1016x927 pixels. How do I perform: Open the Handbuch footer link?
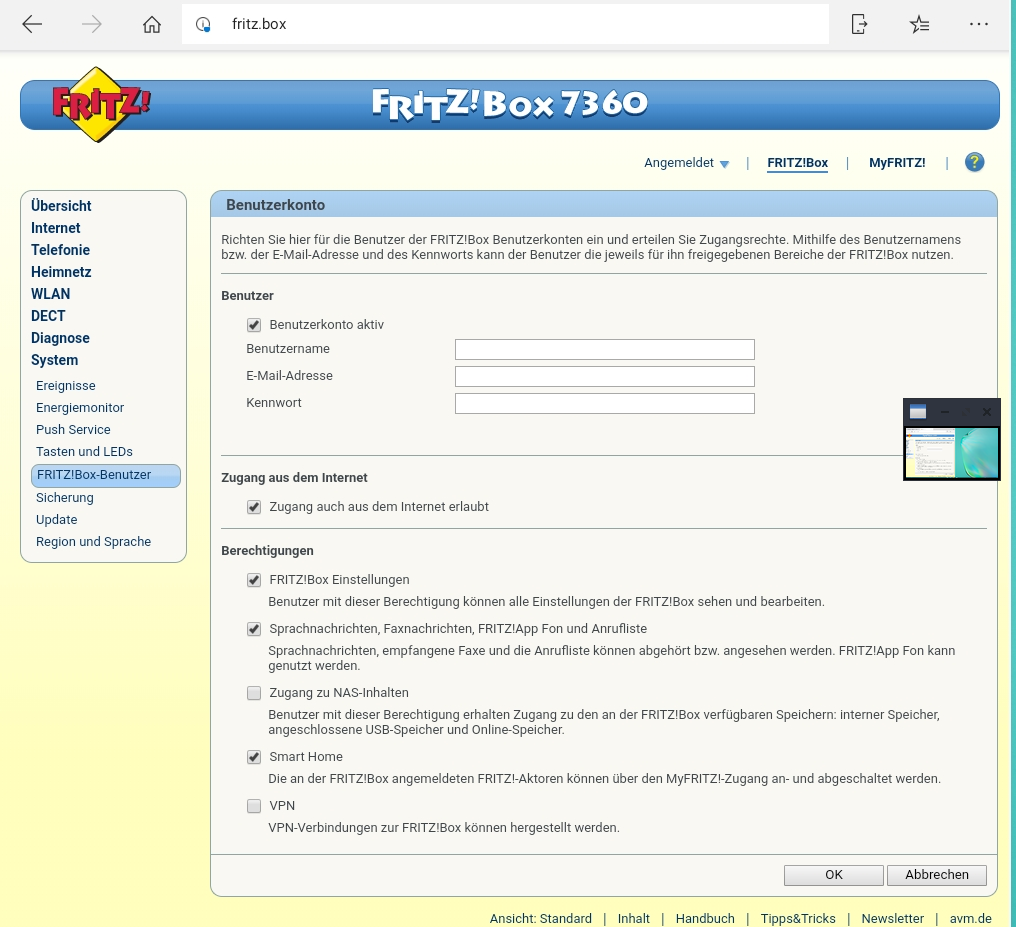705,918
